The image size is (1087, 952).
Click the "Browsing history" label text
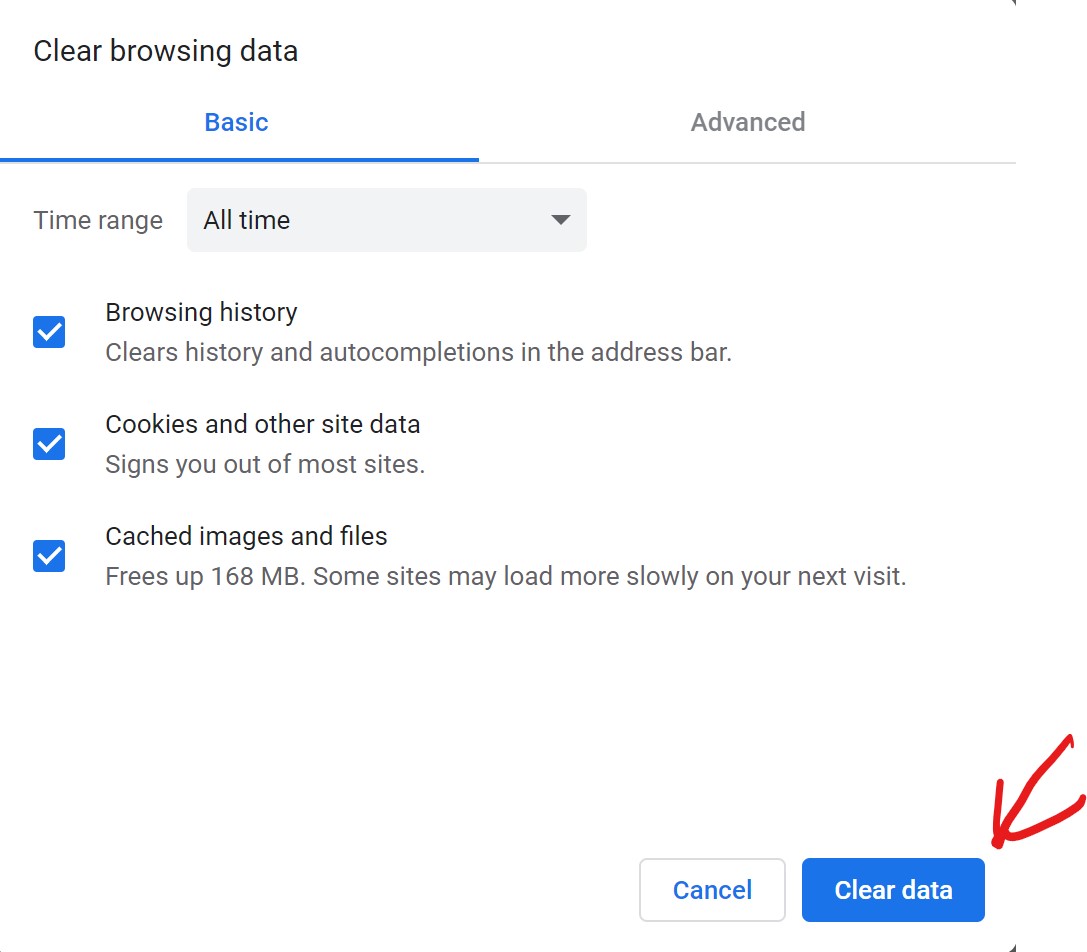(x=201, y=312)
